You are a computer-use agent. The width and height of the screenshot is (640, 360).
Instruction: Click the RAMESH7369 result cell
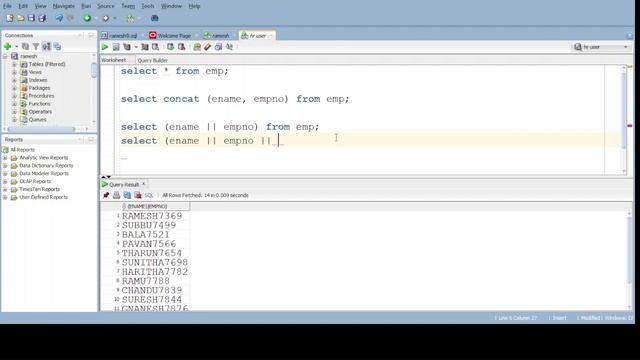152,216
